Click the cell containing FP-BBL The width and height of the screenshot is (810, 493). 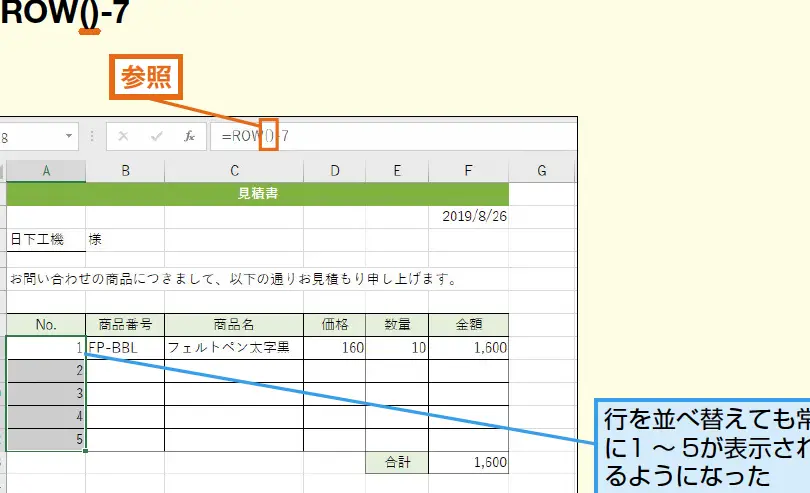(x=125, y=348)
